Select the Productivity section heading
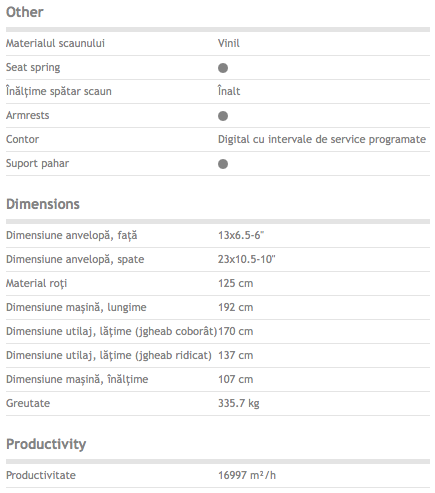The image size is (435, 493). (x=46, y=444)
